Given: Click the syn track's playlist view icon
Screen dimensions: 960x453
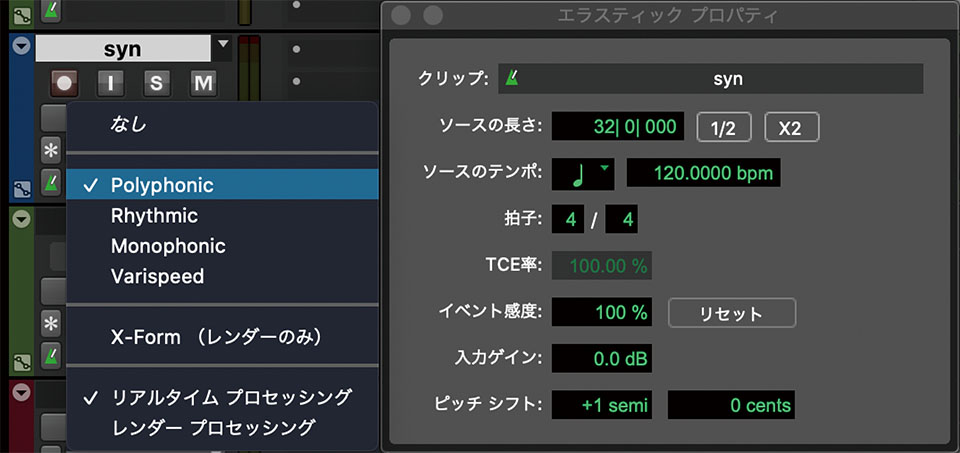Looking at the screenshot, I should pos(23,188).
